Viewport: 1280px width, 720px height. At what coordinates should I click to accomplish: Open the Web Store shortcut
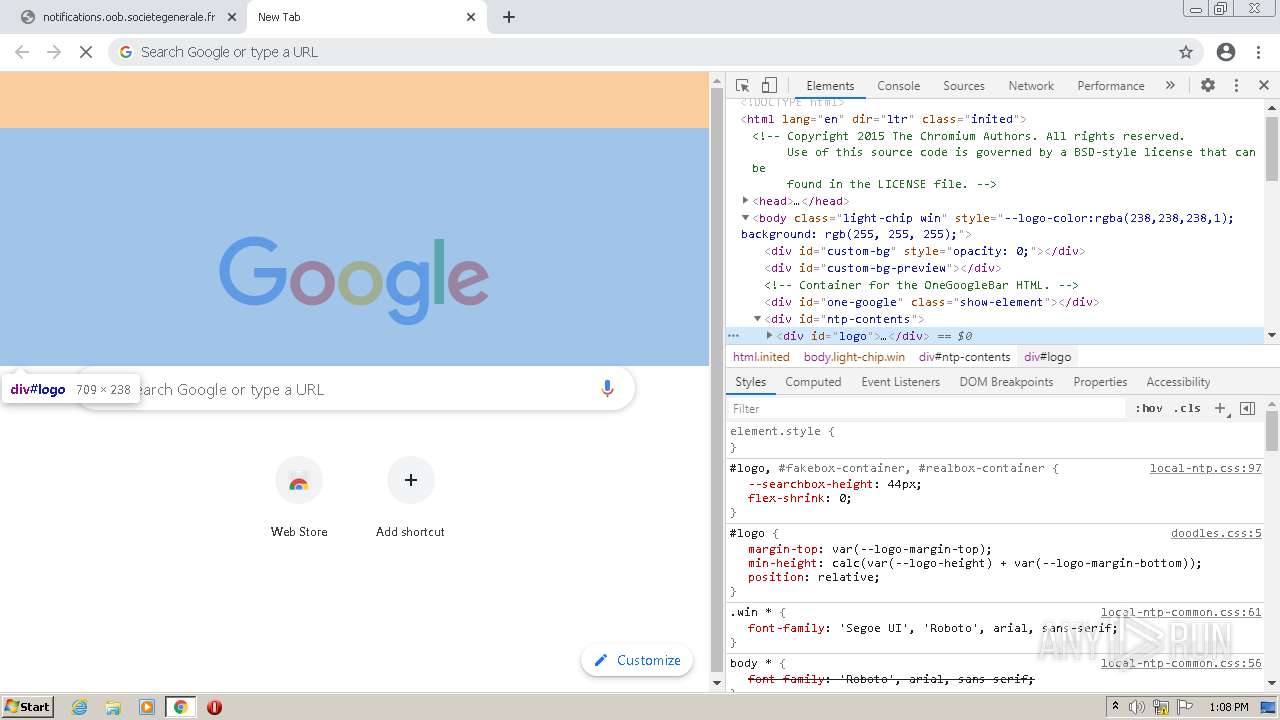(x=299, y=497)
